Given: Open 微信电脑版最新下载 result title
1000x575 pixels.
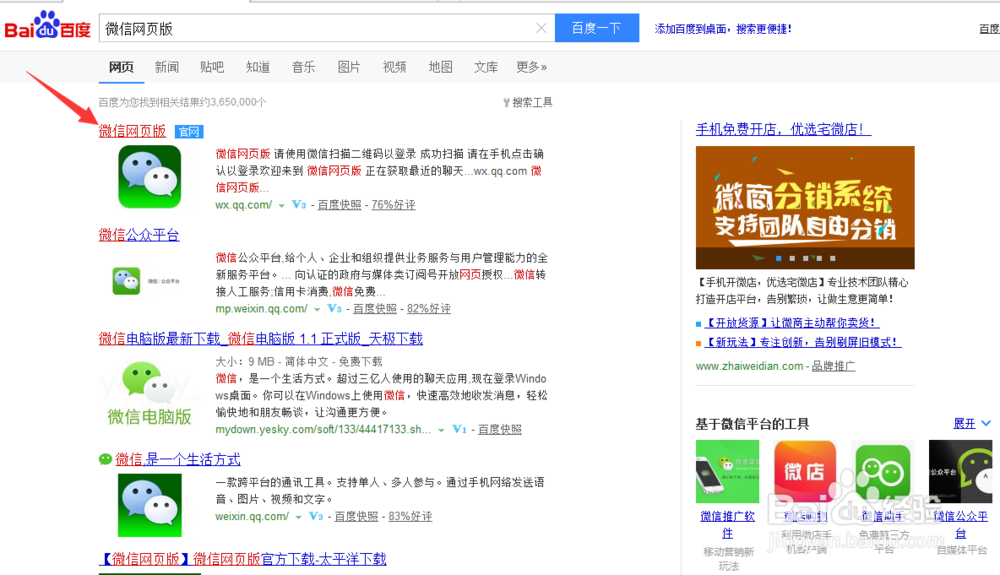Looking at the screenshot, I should [261, 338].
